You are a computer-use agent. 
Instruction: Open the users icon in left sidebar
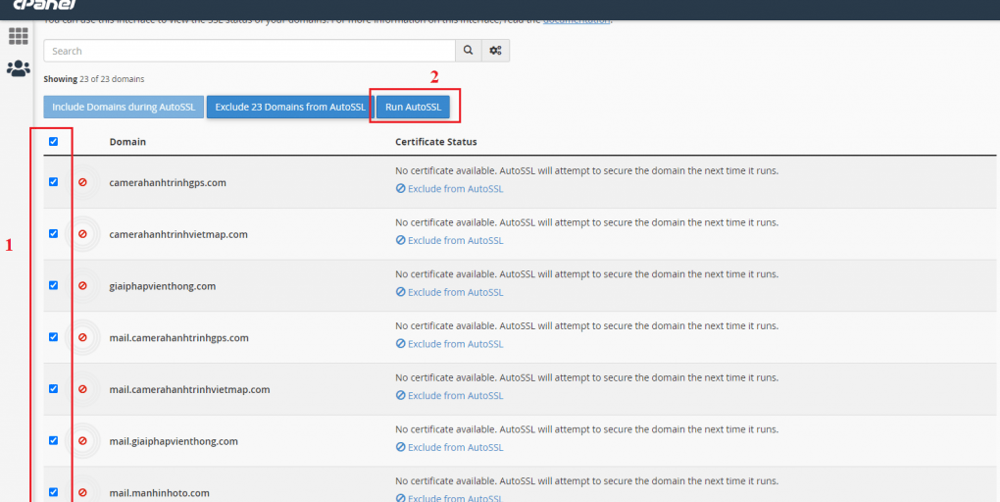(18, 68)
